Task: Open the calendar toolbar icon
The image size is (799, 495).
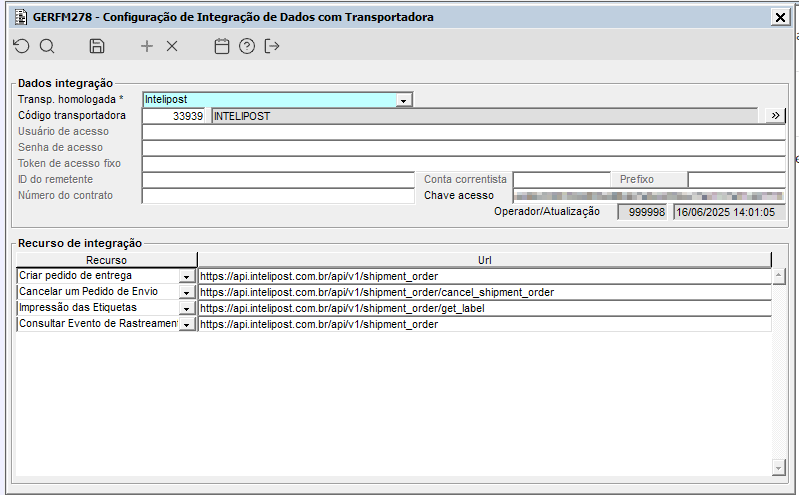Action: point(222,46)
